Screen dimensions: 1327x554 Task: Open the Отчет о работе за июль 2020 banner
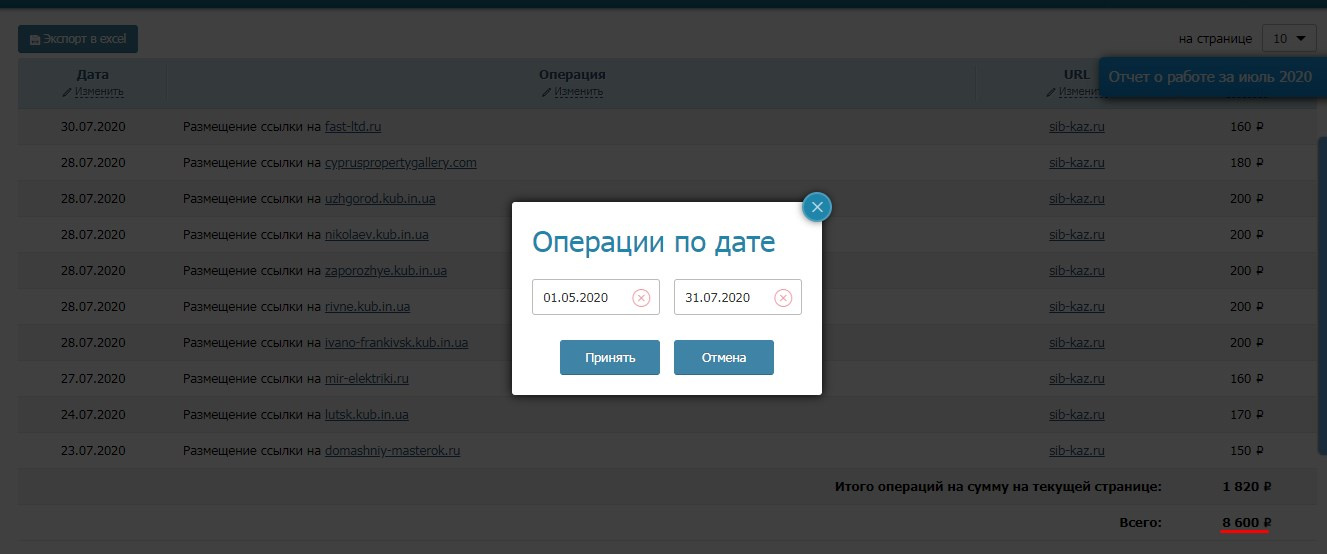pos(1210,76)
